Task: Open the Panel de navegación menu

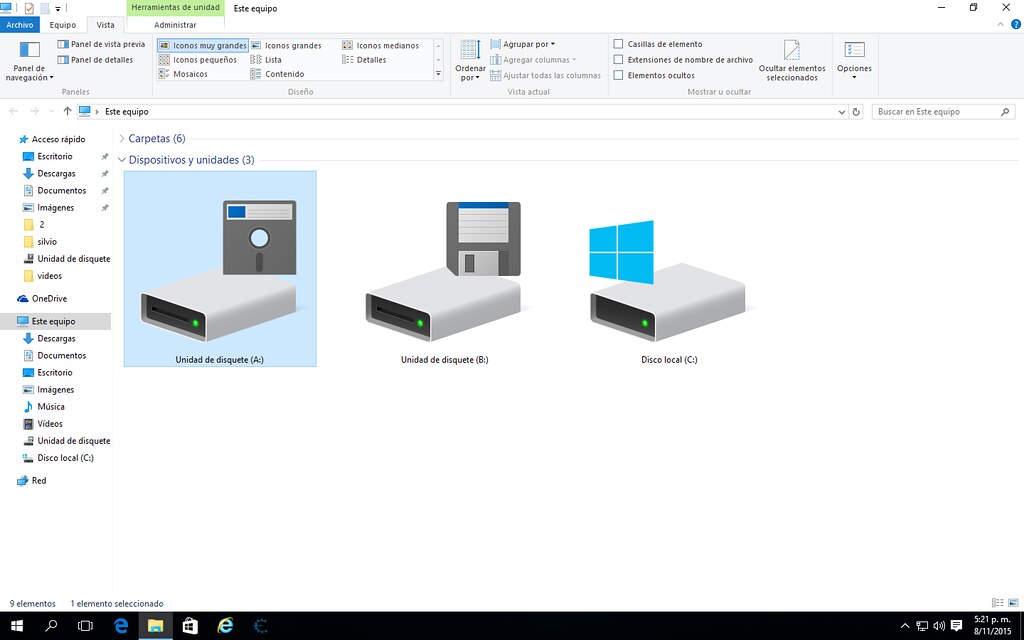Action: click(29, 61)
